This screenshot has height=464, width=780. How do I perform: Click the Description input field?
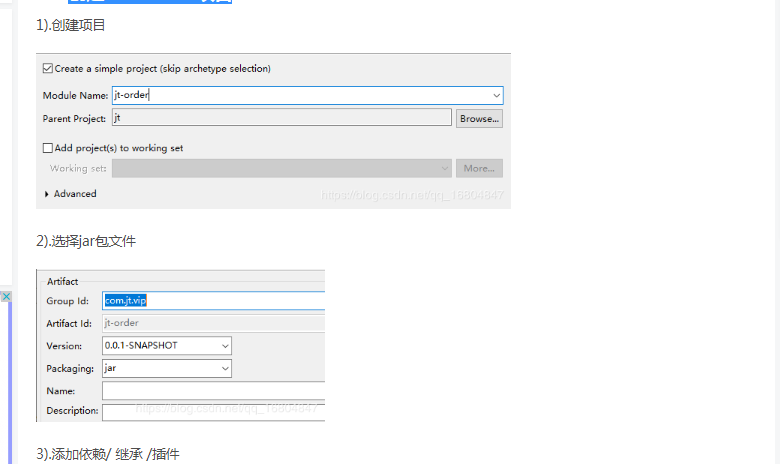(x=213, y=412)
